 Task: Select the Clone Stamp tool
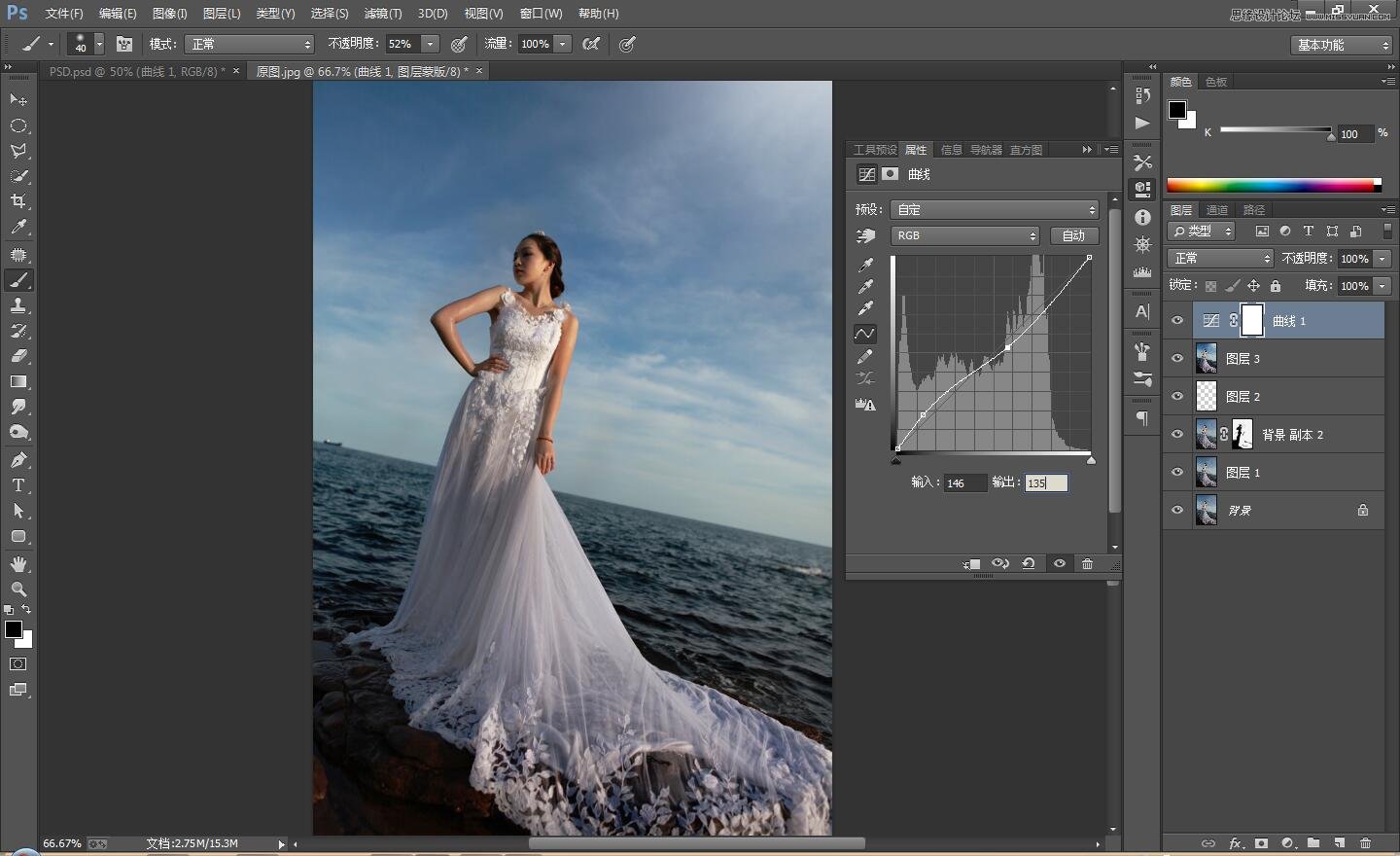(18, 305)
